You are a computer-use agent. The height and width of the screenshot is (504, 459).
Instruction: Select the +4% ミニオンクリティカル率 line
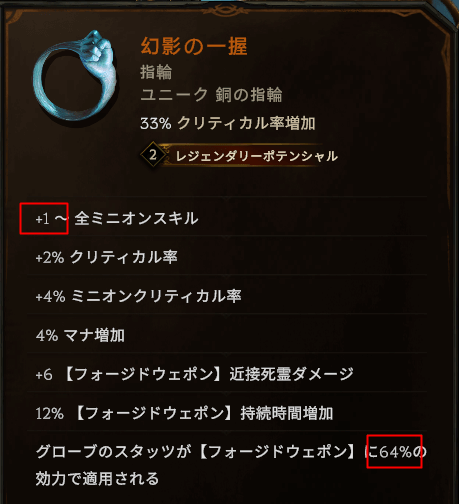click(138, 296)
